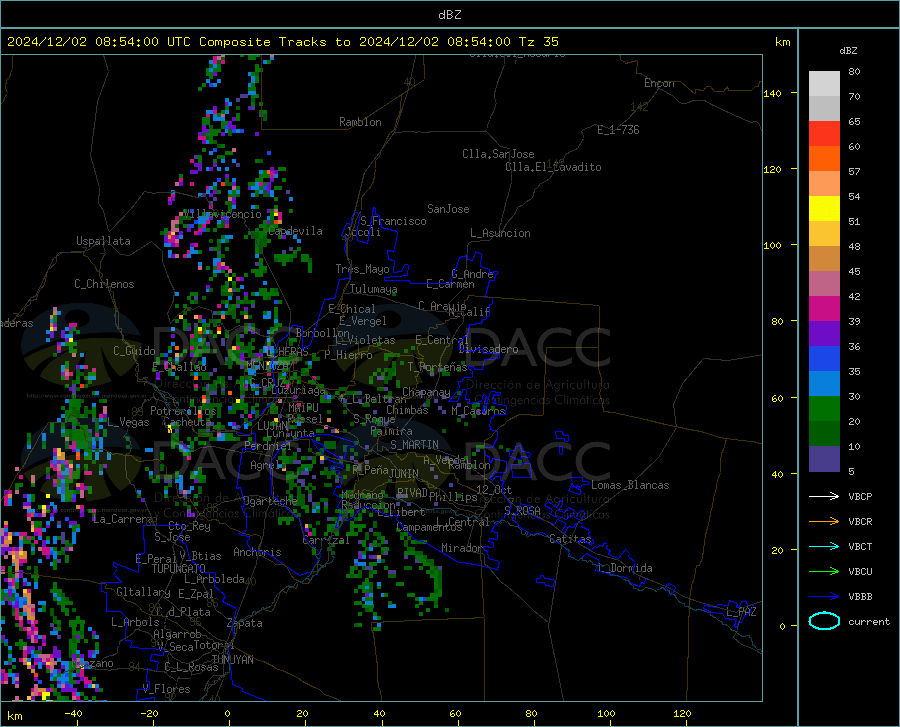Click the '120' tick on the bottom km axis
The image size is (900, 727).
point(682,714)
